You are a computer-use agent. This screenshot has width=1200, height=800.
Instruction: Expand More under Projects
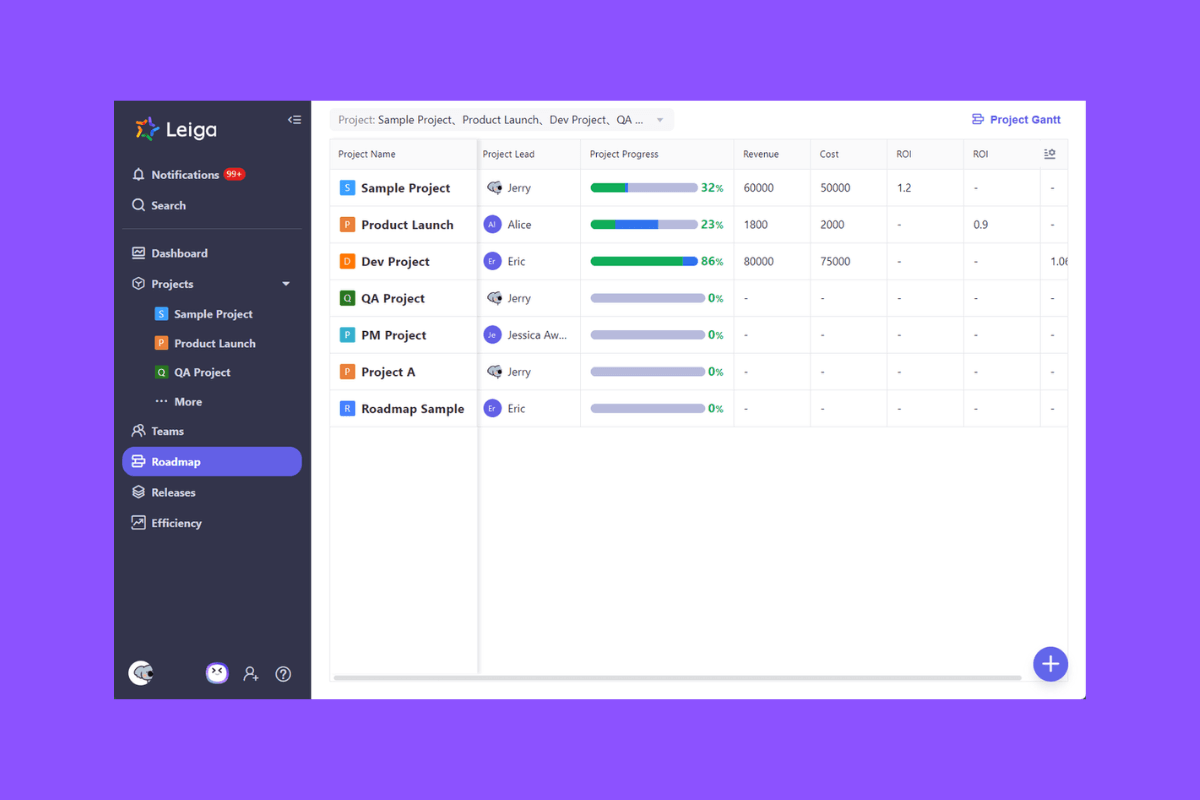186,401
